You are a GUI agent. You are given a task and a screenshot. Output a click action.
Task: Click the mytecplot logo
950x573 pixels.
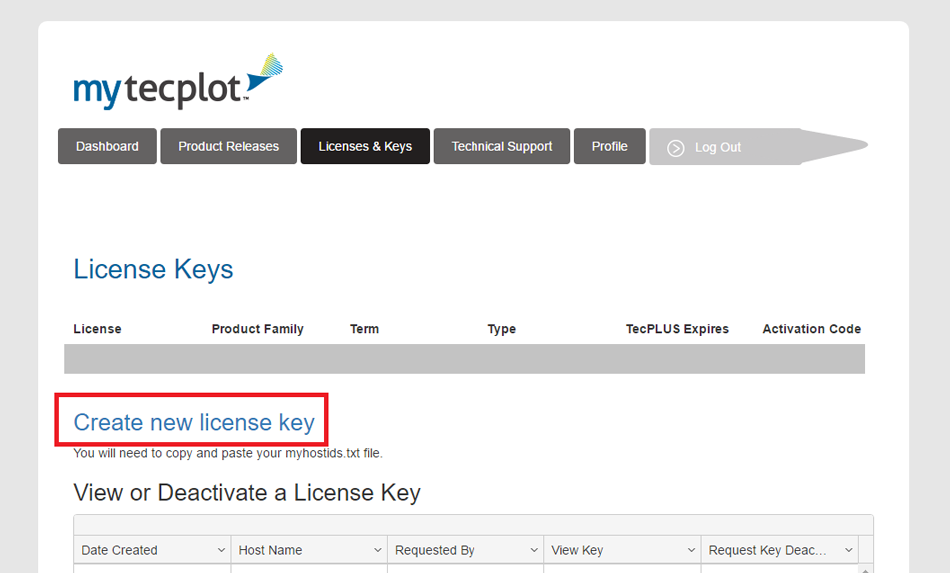pos(178,82)
